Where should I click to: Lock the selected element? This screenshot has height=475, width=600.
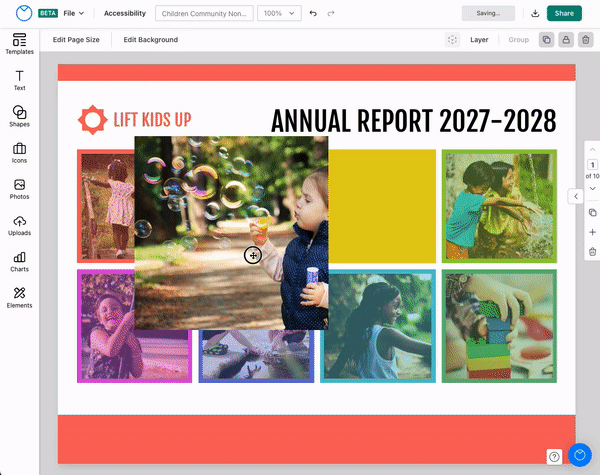point(566,40)
